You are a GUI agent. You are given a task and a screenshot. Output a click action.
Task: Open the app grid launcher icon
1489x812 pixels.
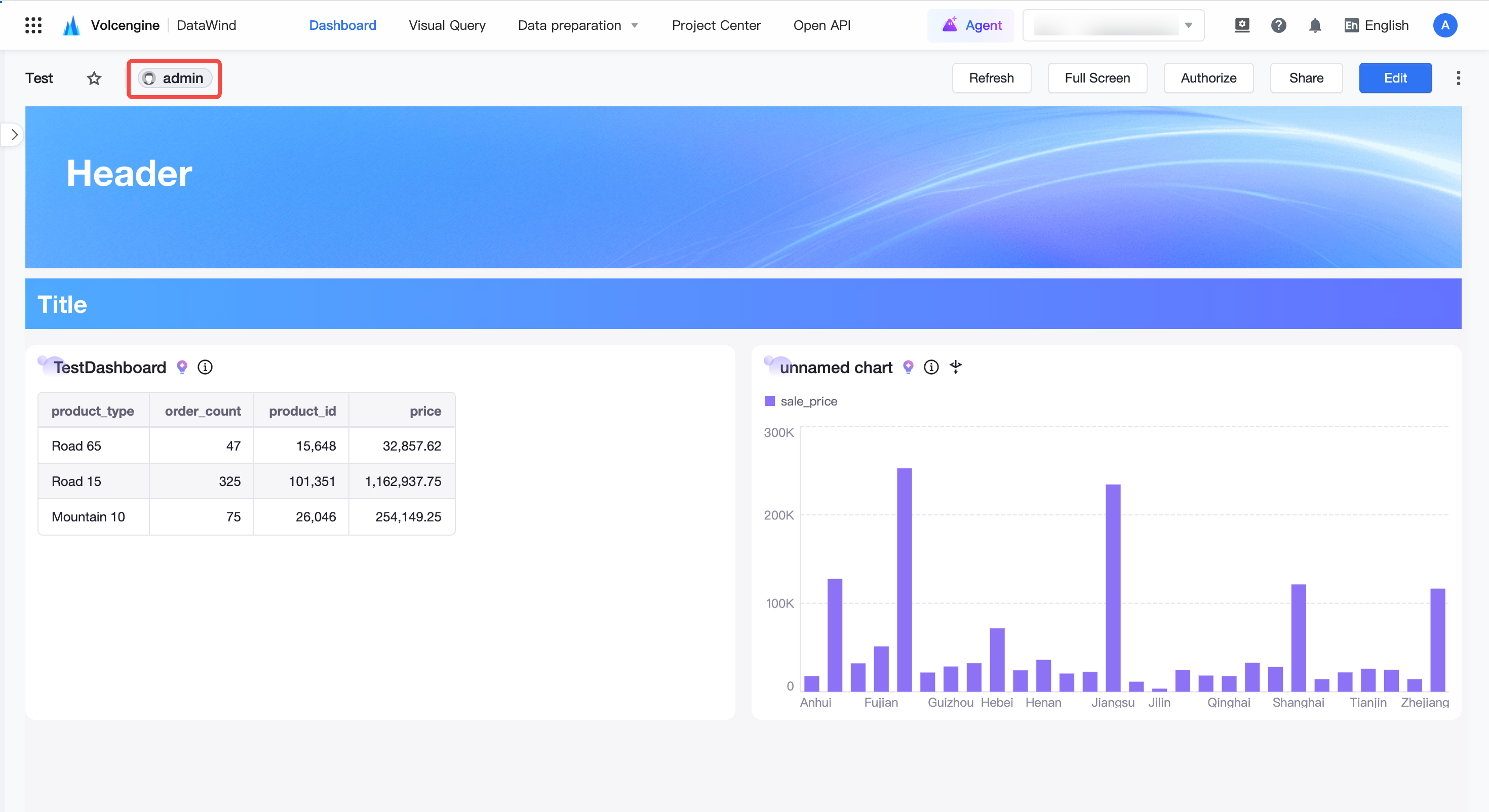click(x=33, y=25)
